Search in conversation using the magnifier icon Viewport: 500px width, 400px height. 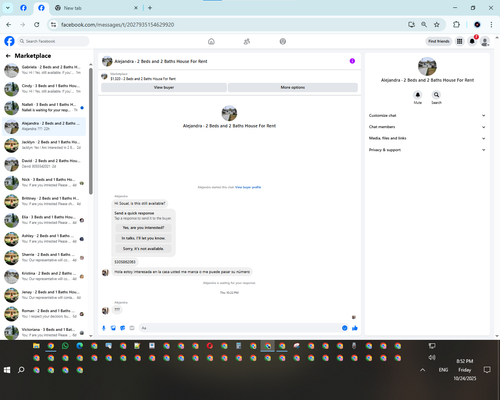tap(436, 95)
